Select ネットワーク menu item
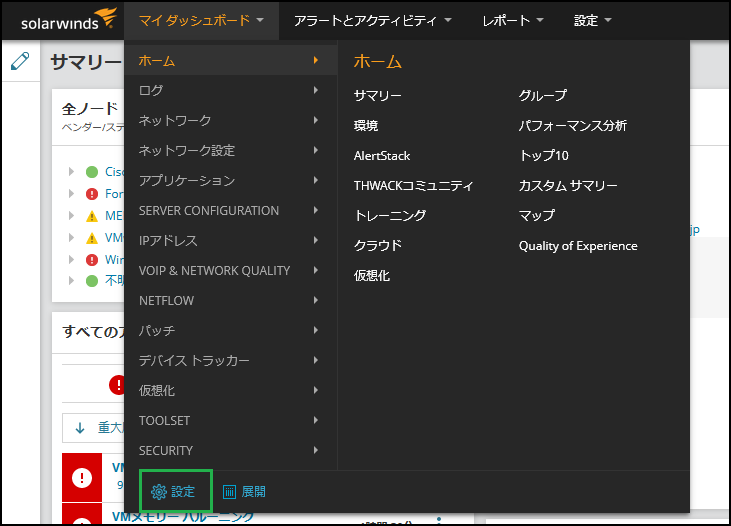Screen dimensions: 731x526 [231, 120]
